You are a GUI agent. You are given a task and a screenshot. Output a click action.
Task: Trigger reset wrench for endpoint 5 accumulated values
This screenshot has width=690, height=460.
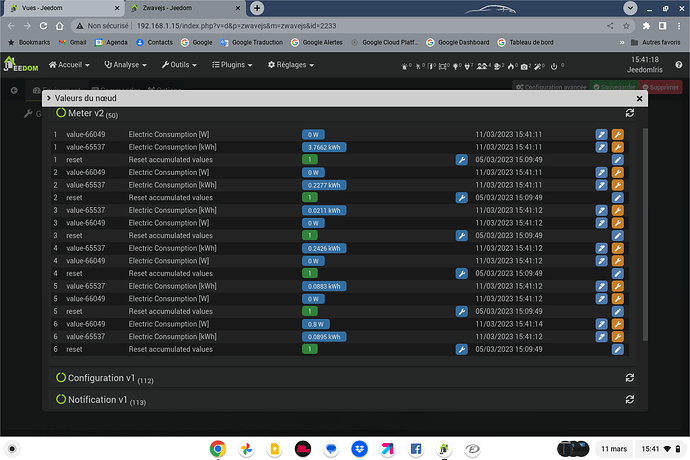tap(462, 311)
